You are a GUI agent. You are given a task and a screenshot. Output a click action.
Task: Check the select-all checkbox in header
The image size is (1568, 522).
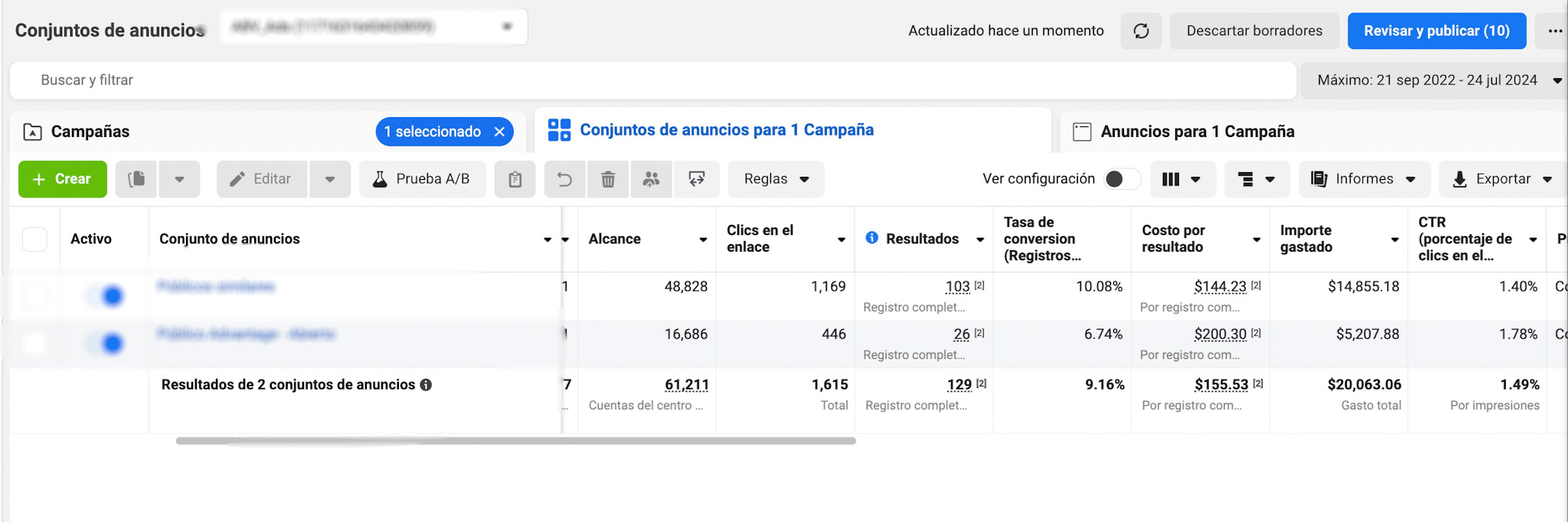point(34,240)
